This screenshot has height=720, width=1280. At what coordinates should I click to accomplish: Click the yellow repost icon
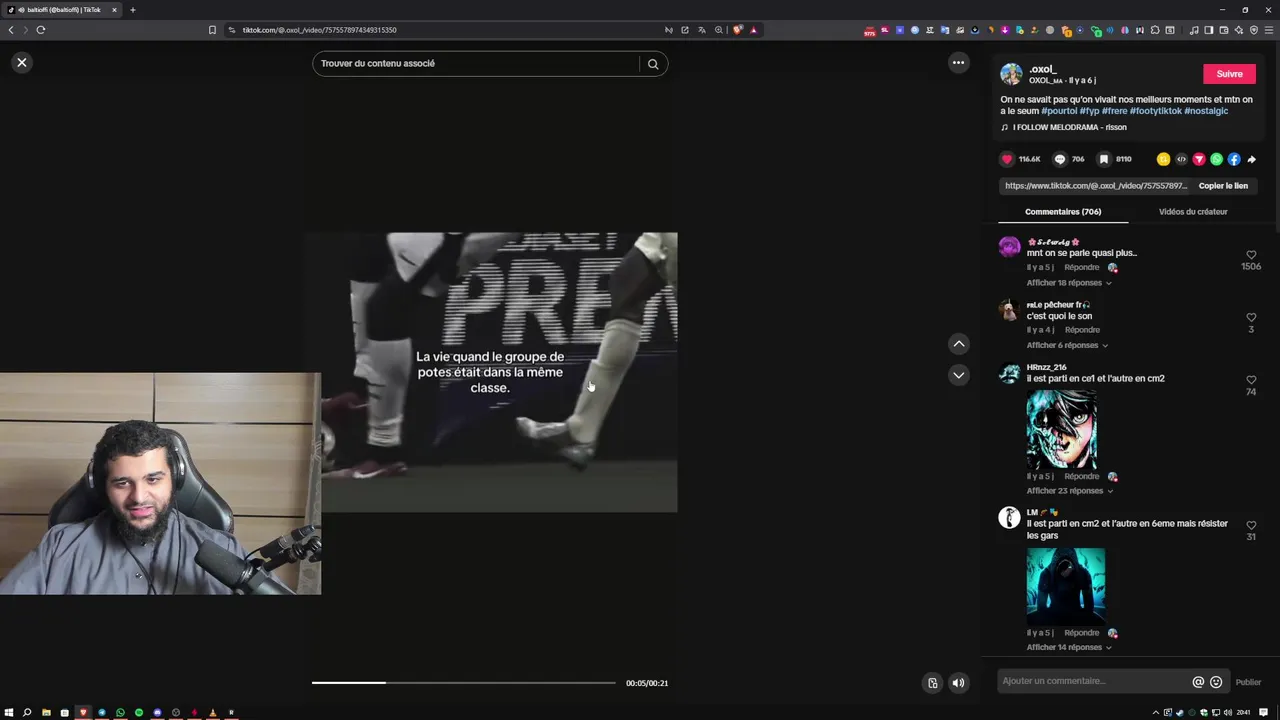(1163, 159)
